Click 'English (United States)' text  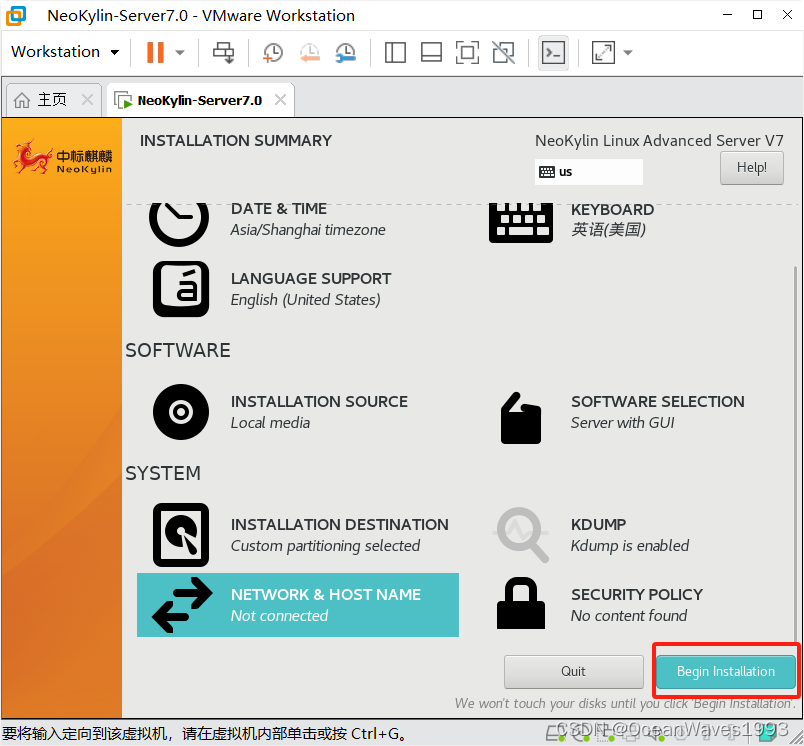[x=306, y=299]
